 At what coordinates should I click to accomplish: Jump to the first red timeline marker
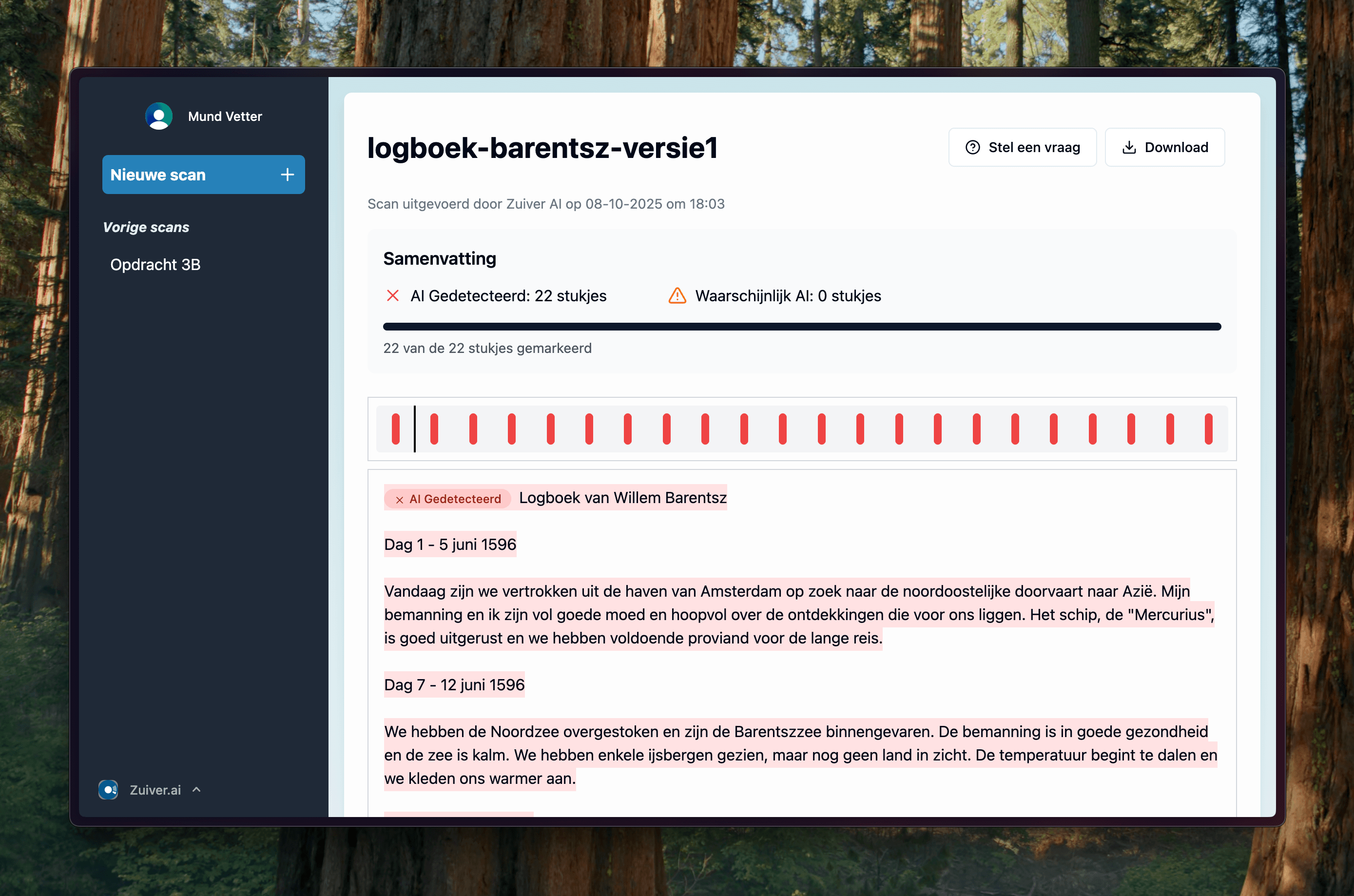point(395,429)
